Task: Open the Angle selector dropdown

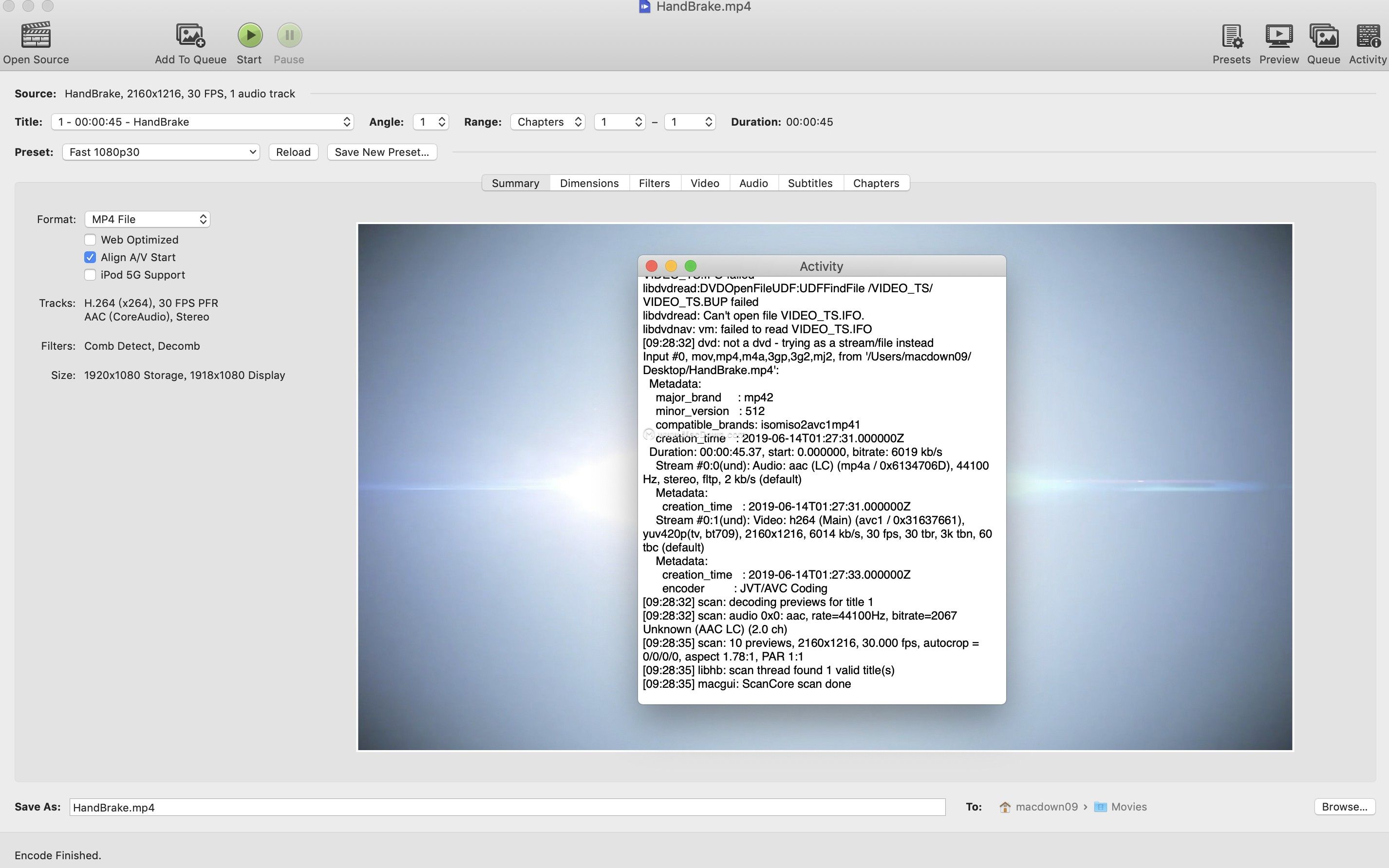Action: [x=431, y=122]
